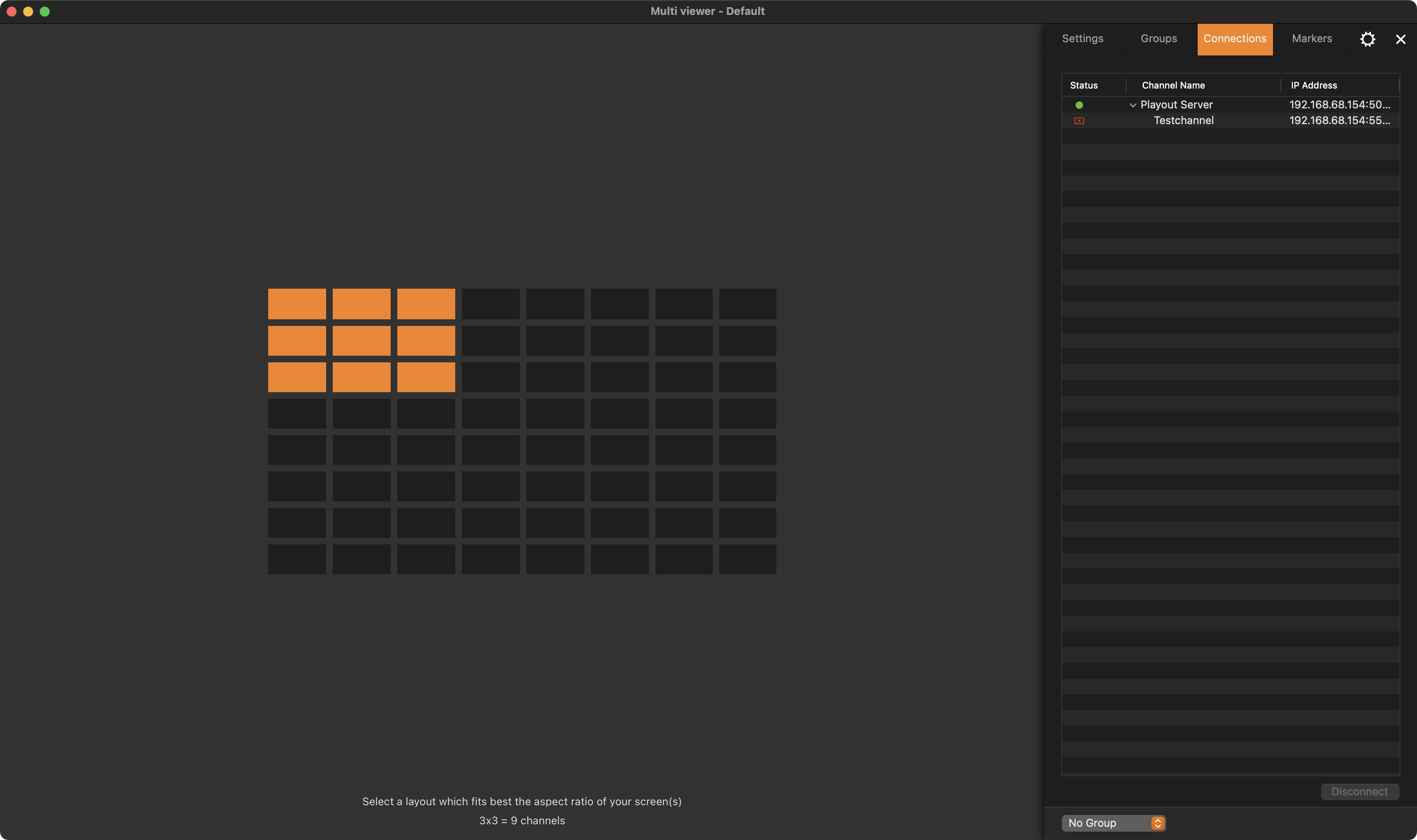The height and width of the screenshot is (840, 1417).
Task: Close the side panel with X icon
Action: pyautogui.click(x=1400, y=39)
